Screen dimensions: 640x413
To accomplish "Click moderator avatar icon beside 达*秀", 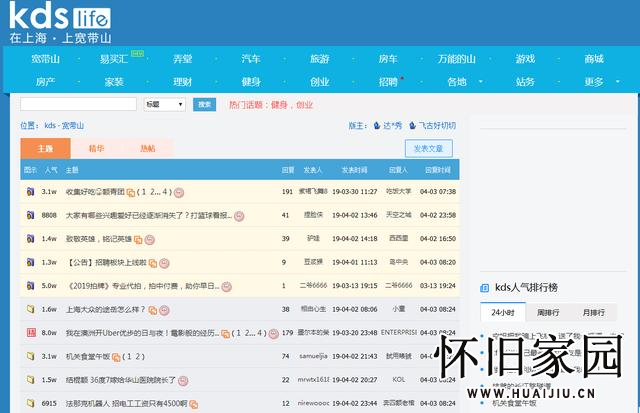I will tap(376, 126).
